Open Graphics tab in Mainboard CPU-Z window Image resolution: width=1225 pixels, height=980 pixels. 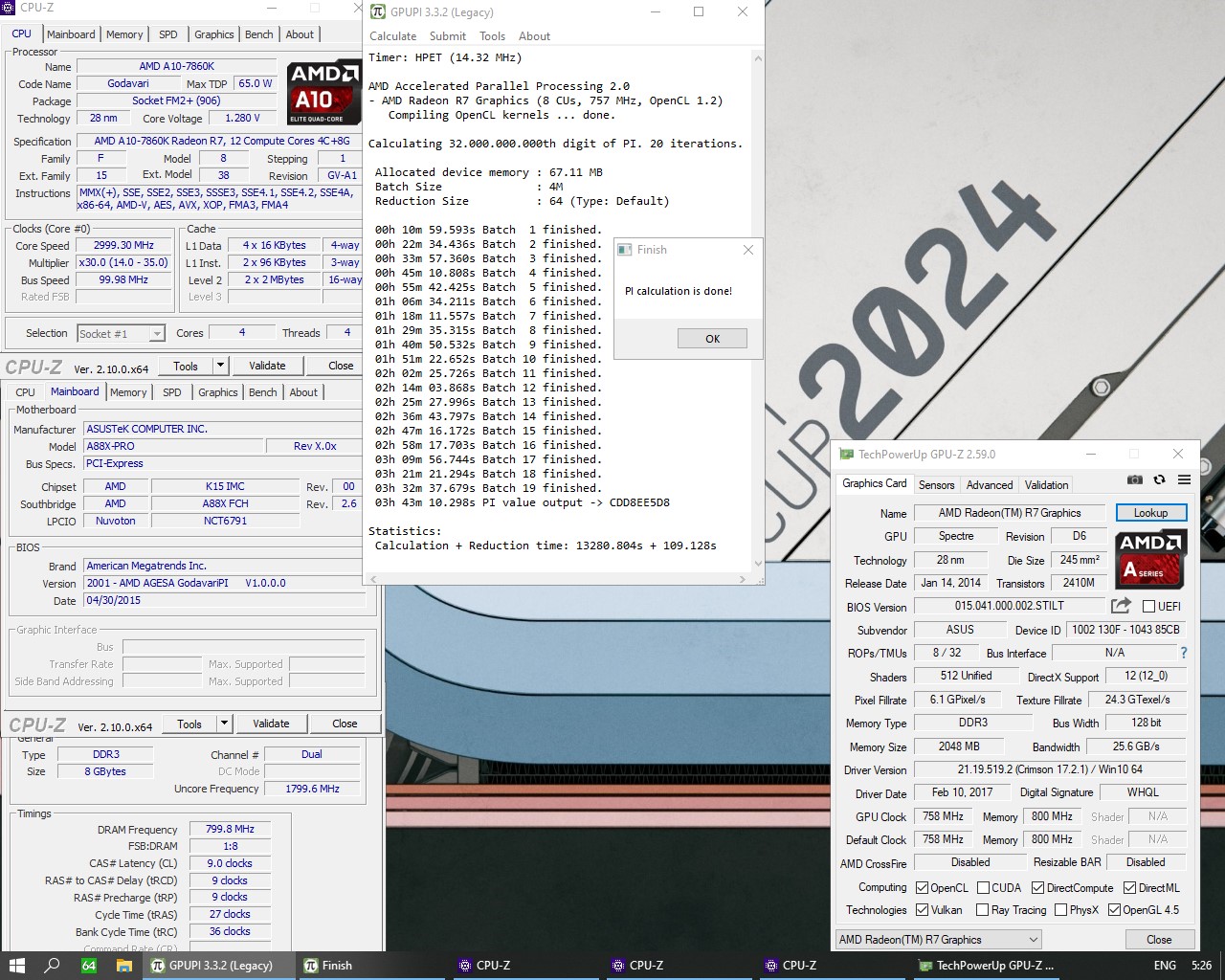218,392
